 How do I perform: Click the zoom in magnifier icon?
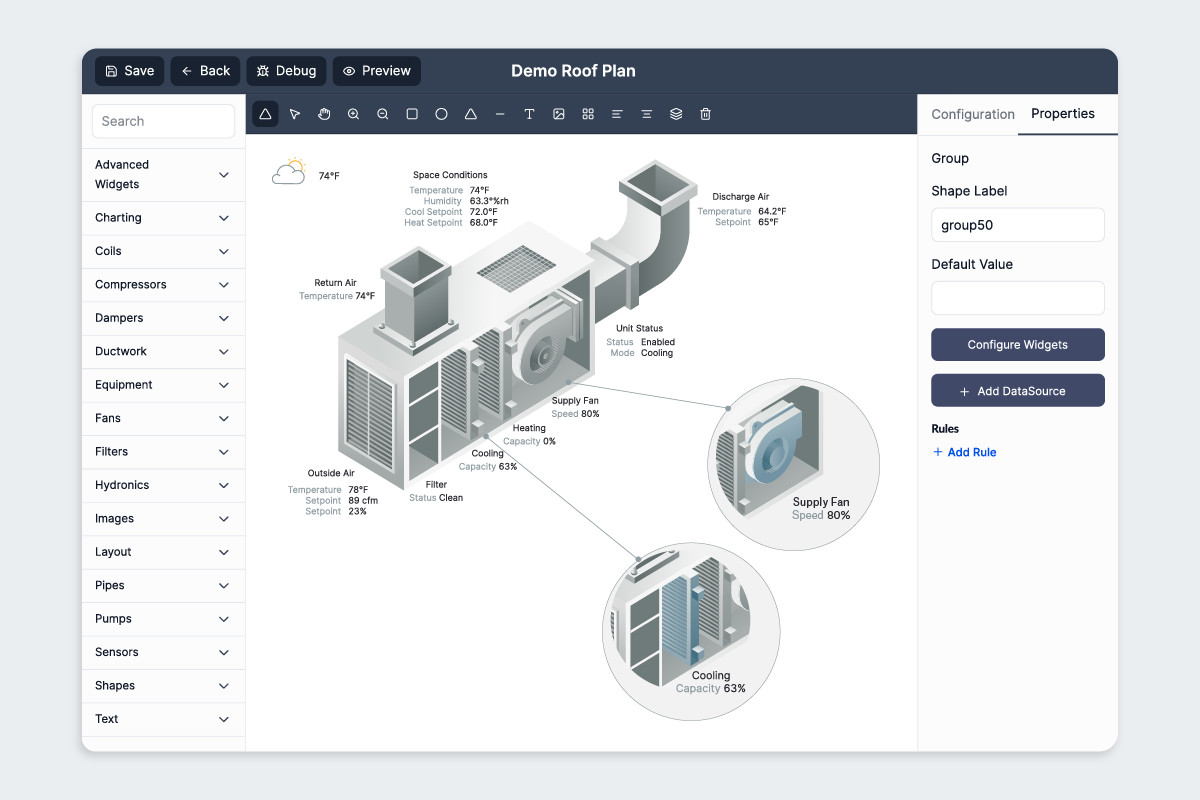coord(353,114)
